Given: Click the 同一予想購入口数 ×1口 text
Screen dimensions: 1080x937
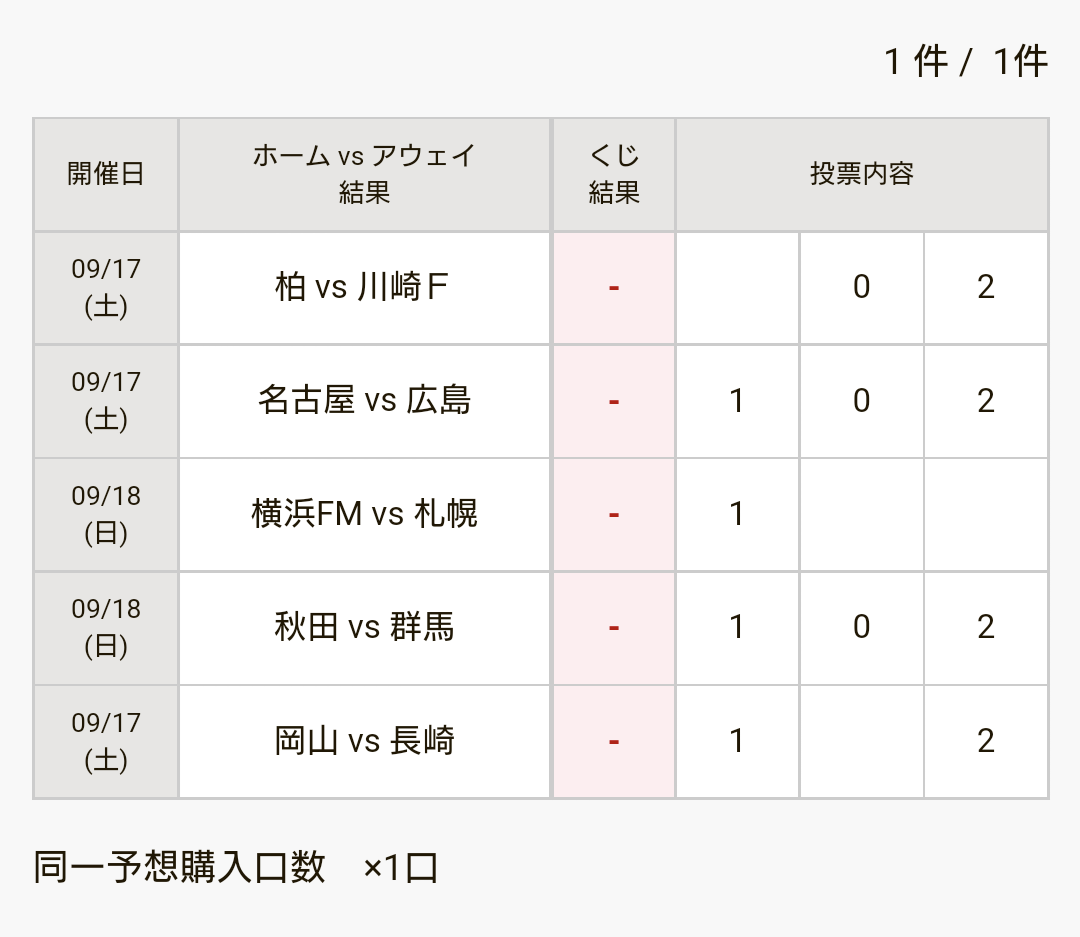Looking at the screenshot, I should coord(236,867).
